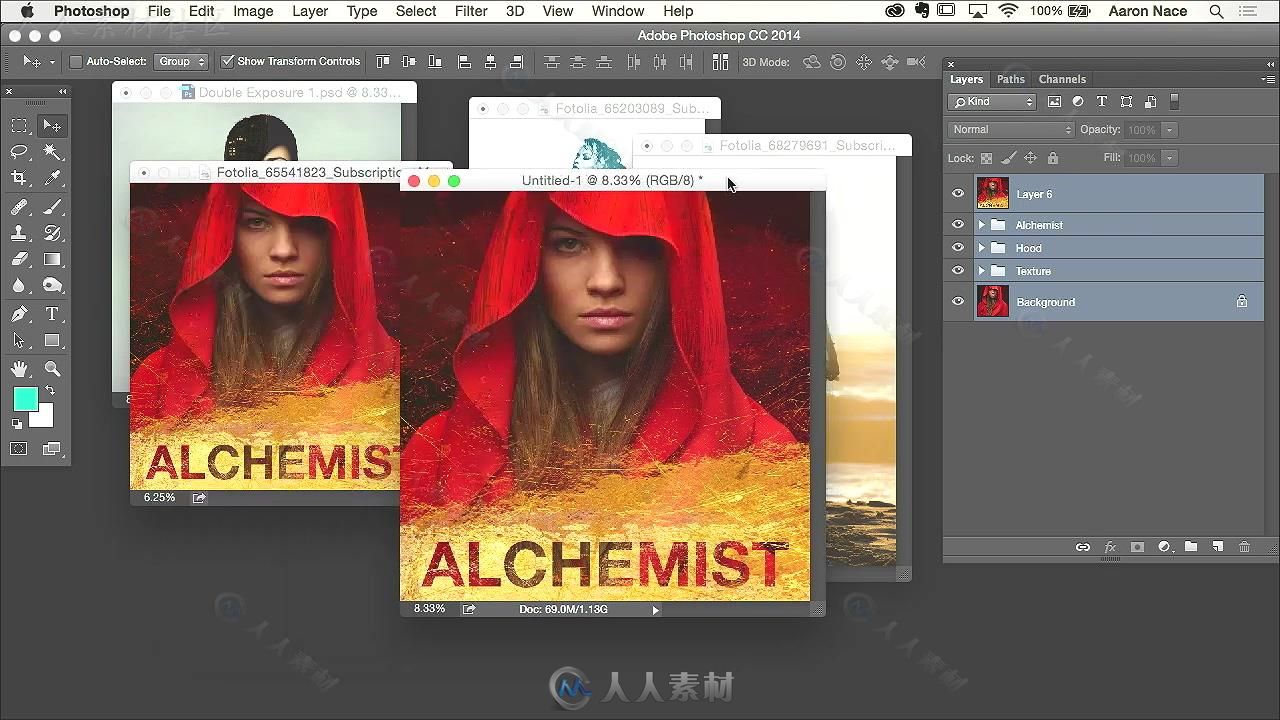Set the foreground color swatch
Viewport: 1280px width, 720px height.
tap(25, 398)
